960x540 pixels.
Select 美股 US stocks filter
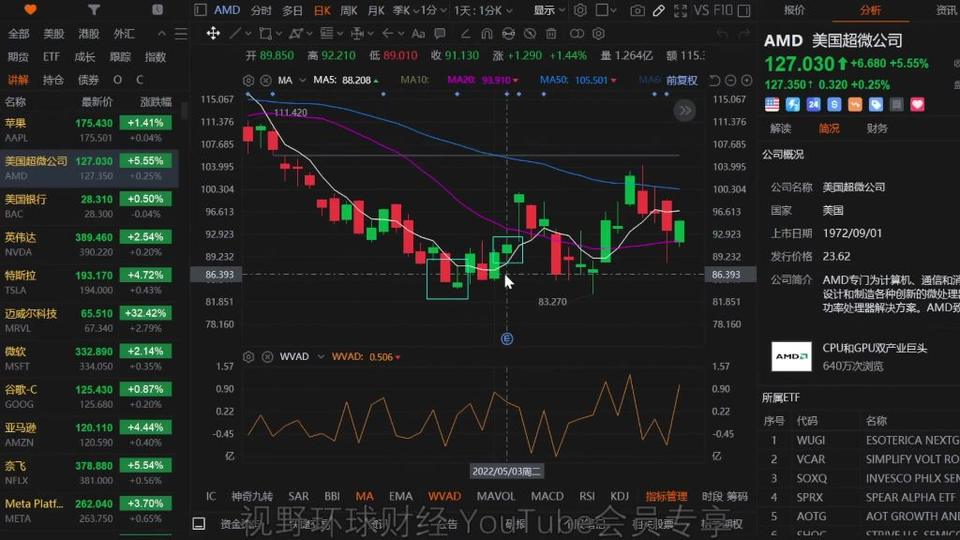pos(53,34)
